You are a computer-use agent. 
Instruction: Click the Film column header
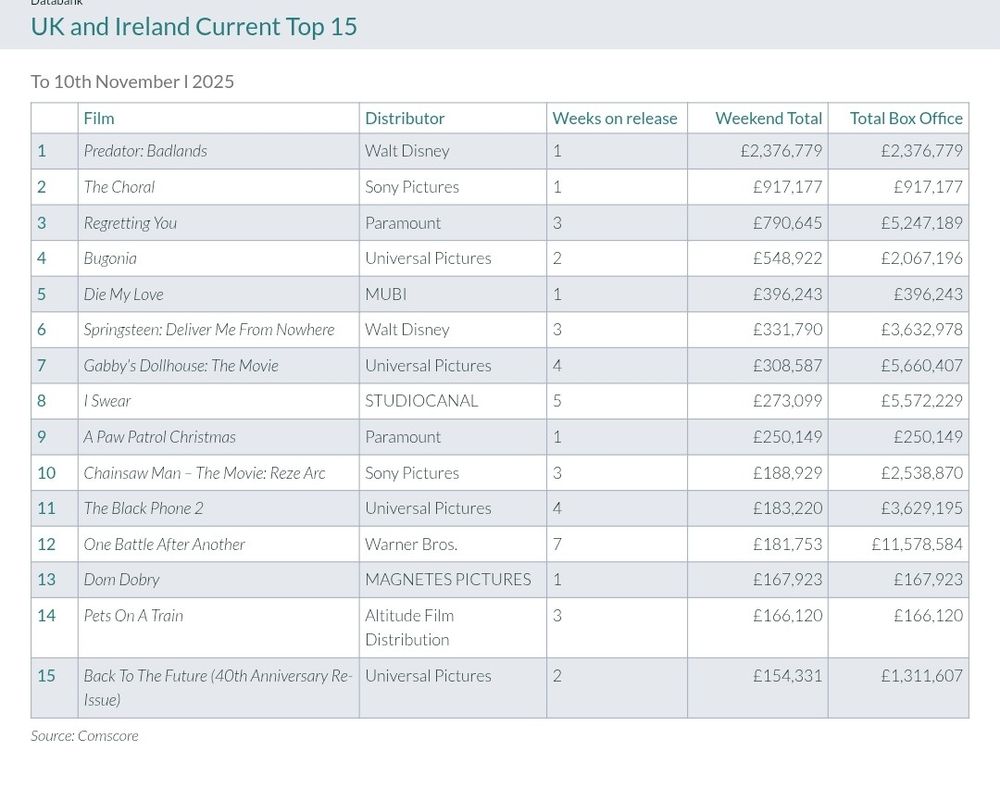pyautogui.click(x=99, y=119)
